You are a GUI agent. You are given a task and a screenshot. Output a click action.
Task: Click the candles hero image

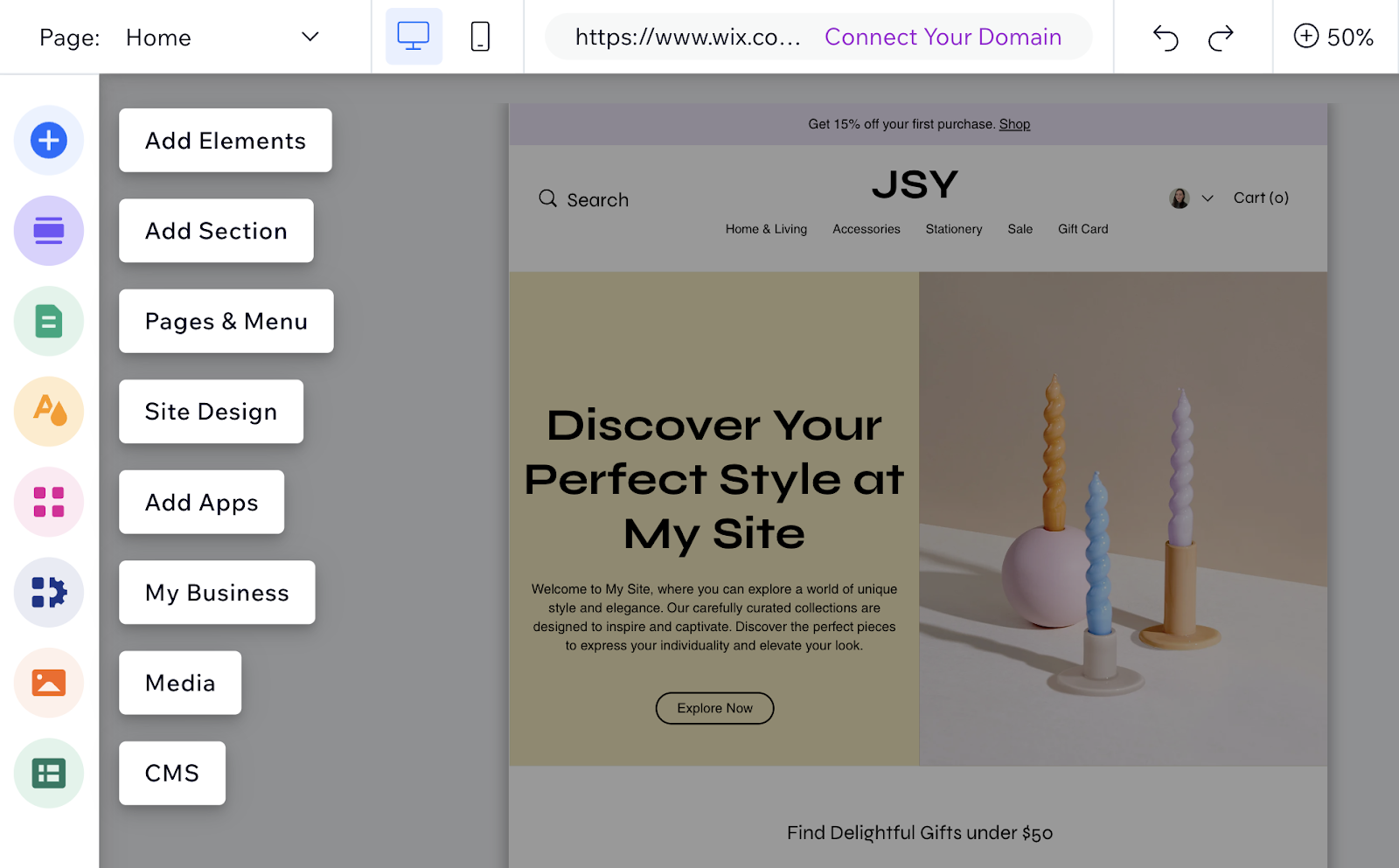pyautogui.click(x=1123, y=518)
